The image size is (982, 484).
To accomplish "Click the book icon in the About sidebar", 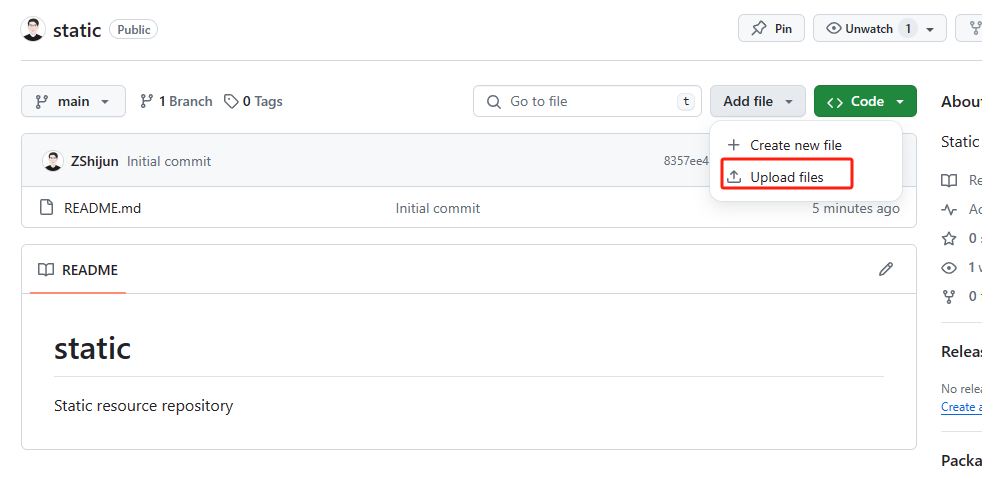I will click(949, 181).
